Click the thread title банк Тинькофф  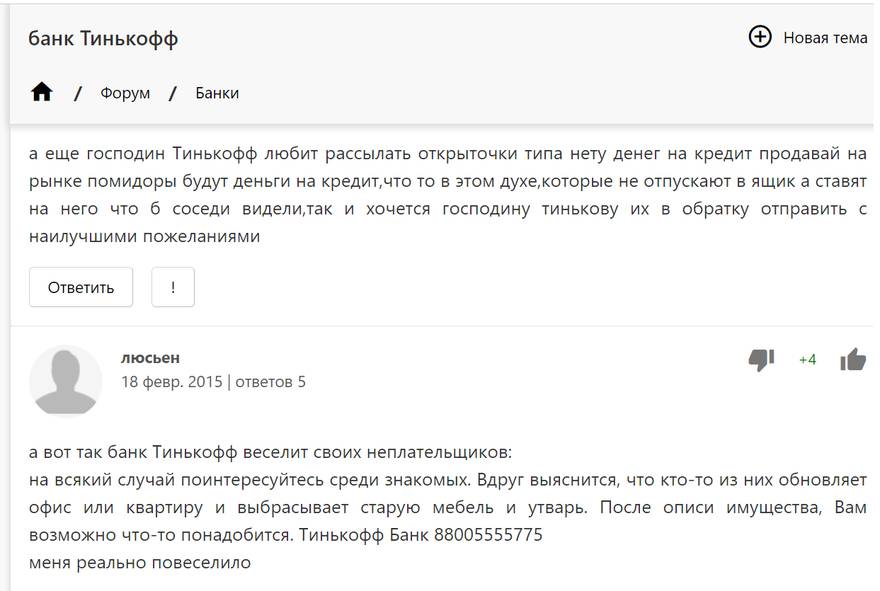pos(103,39)
